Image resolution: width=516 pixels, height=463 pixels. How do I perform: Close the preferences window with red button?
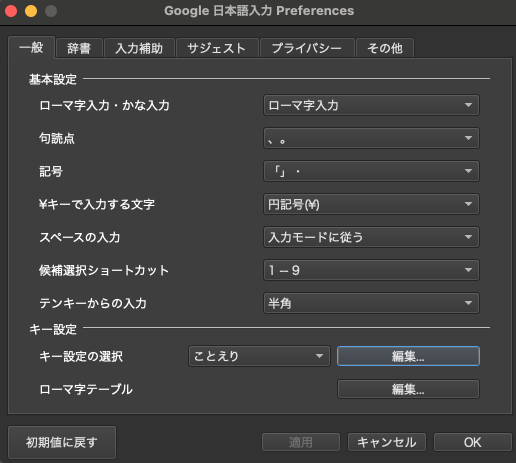click(x=11, y=11)
